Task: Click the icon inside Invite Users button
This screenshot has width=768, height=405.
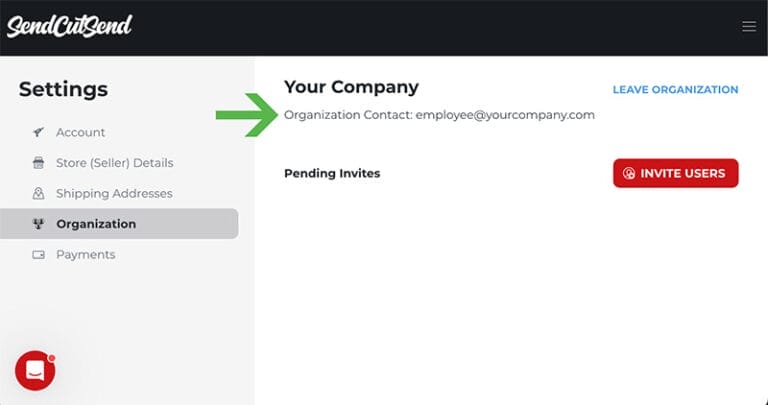Action: click(x=629, y=173)
